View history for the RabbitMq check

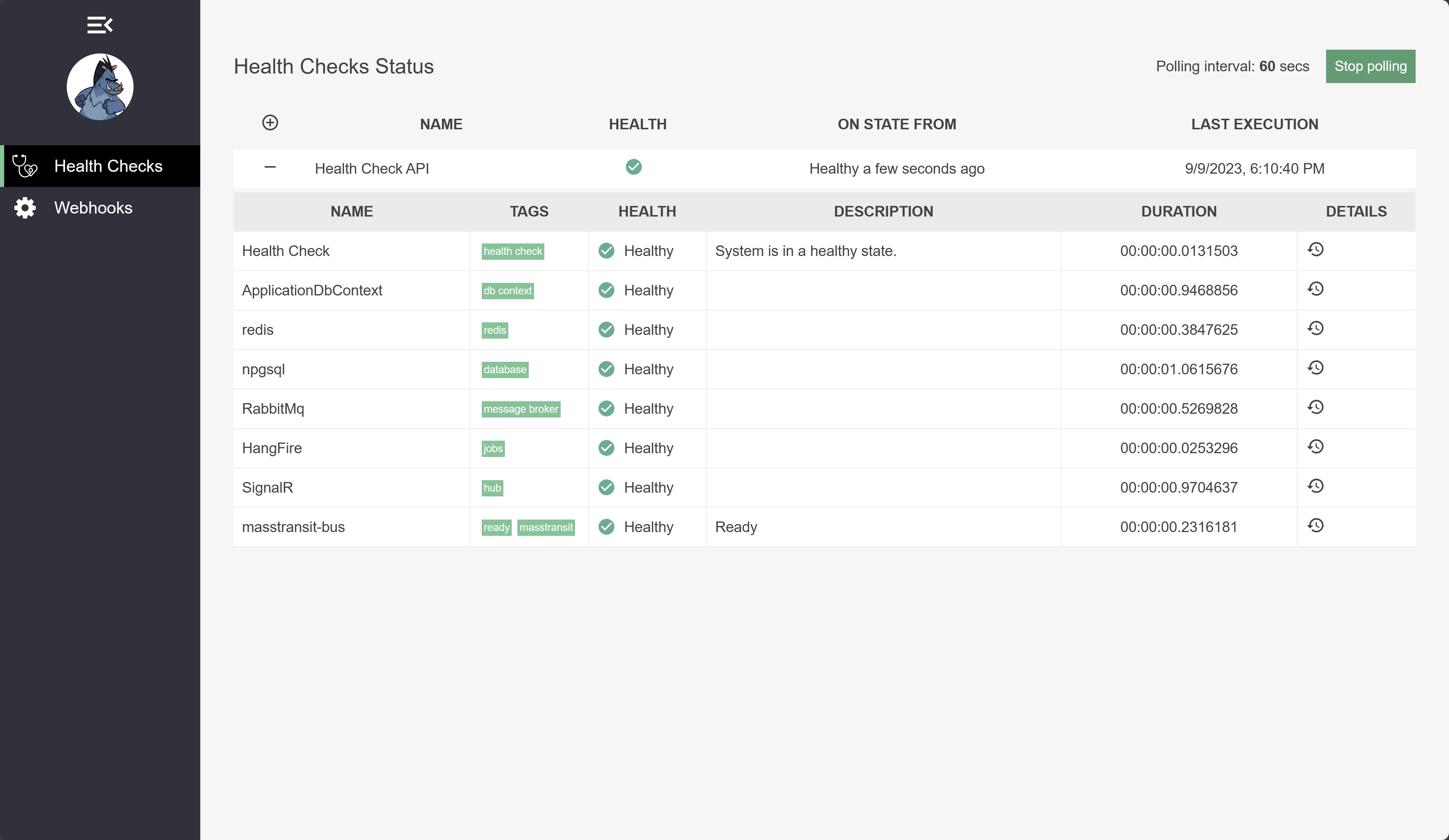coord(1315,407)
